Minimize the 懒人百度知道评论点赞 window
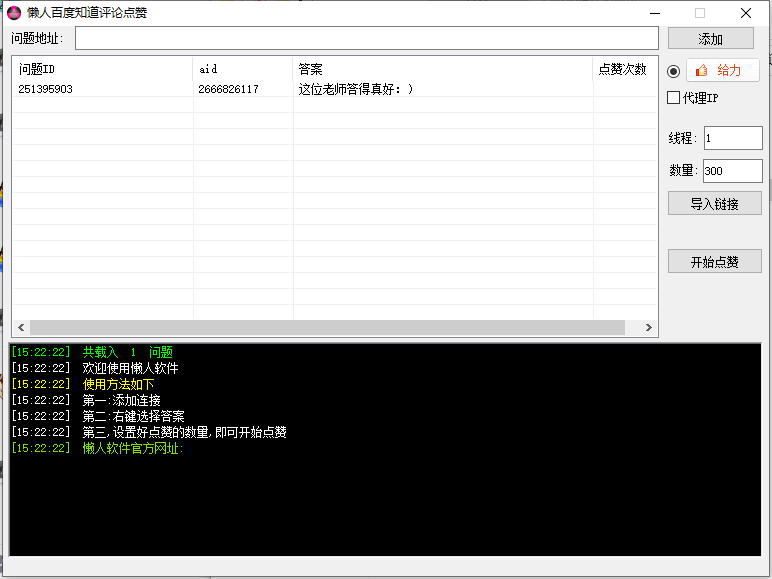This screenshot has height=579, width=772. pos(655,13)
